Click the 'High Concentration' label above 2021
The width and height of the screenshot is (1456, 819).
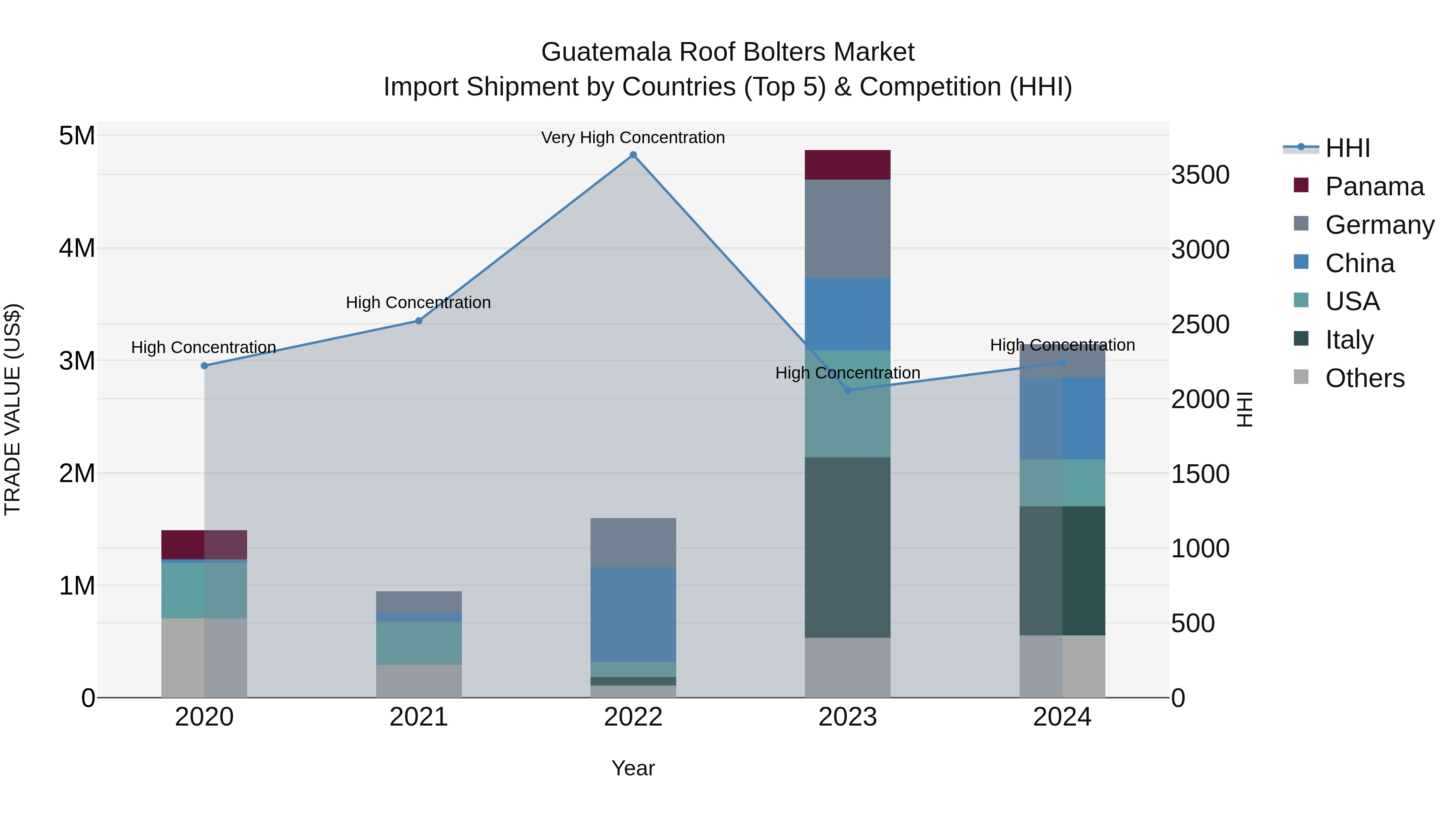click(418, 303)
